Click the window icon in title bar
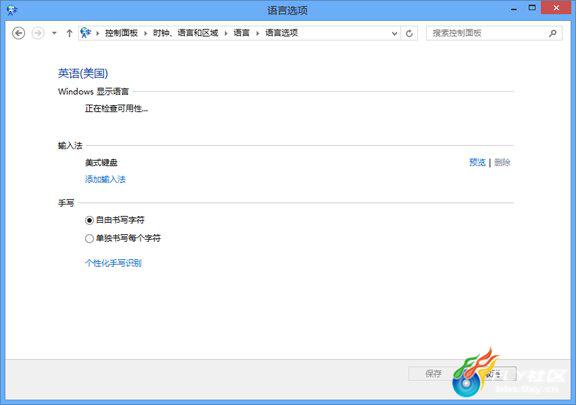576x405 pixels. 12,10
